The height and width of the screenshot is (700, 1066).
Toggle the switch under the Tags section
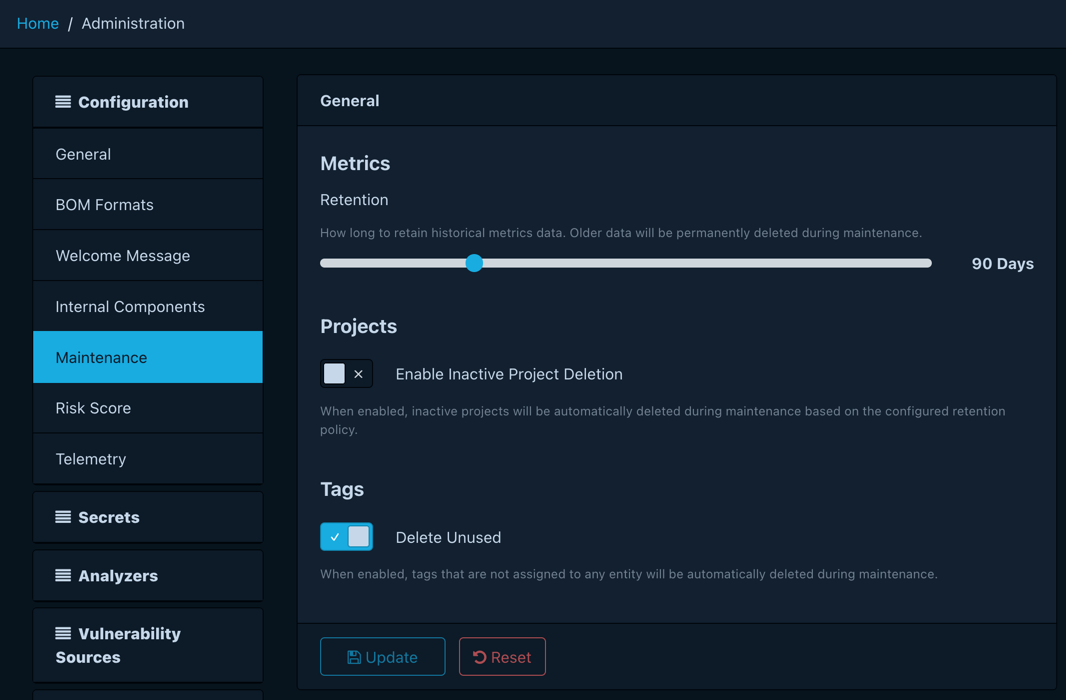tap(347, 536)
